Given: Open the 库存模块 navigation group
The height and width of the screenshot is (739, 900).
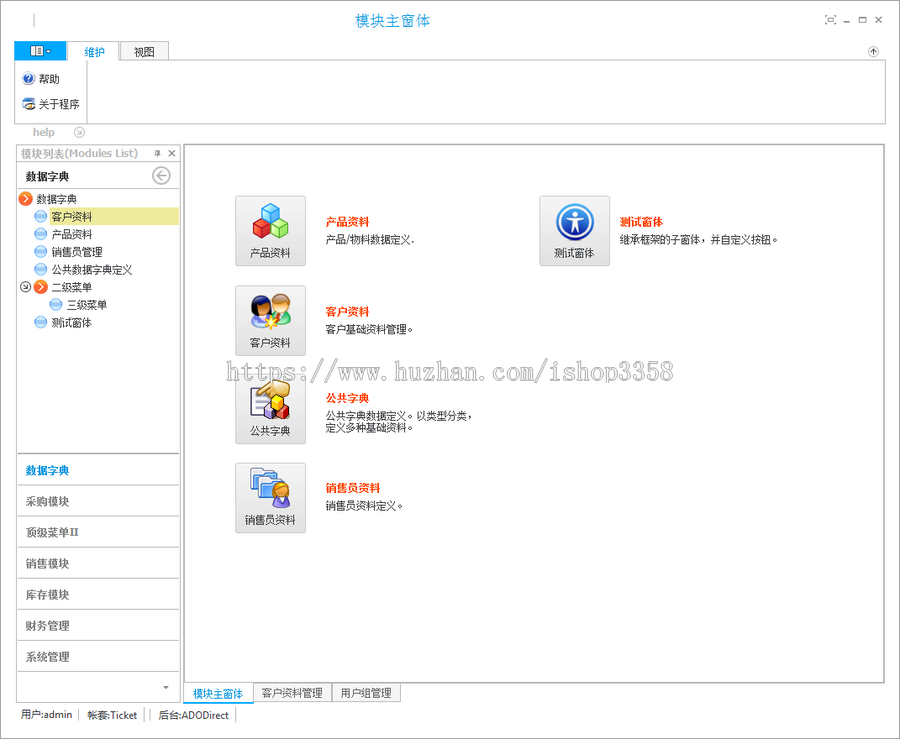Looking at the screenshot, I should [98, 594].
